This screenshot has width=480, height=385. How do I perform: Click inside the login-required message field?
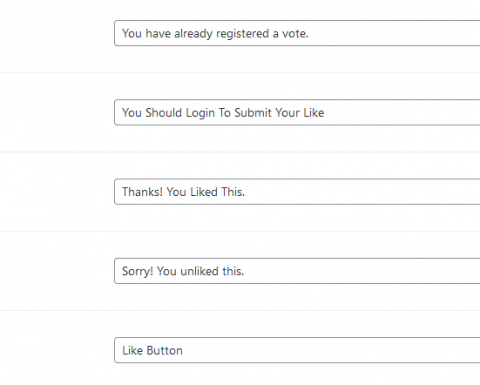[x=297, y=112]
